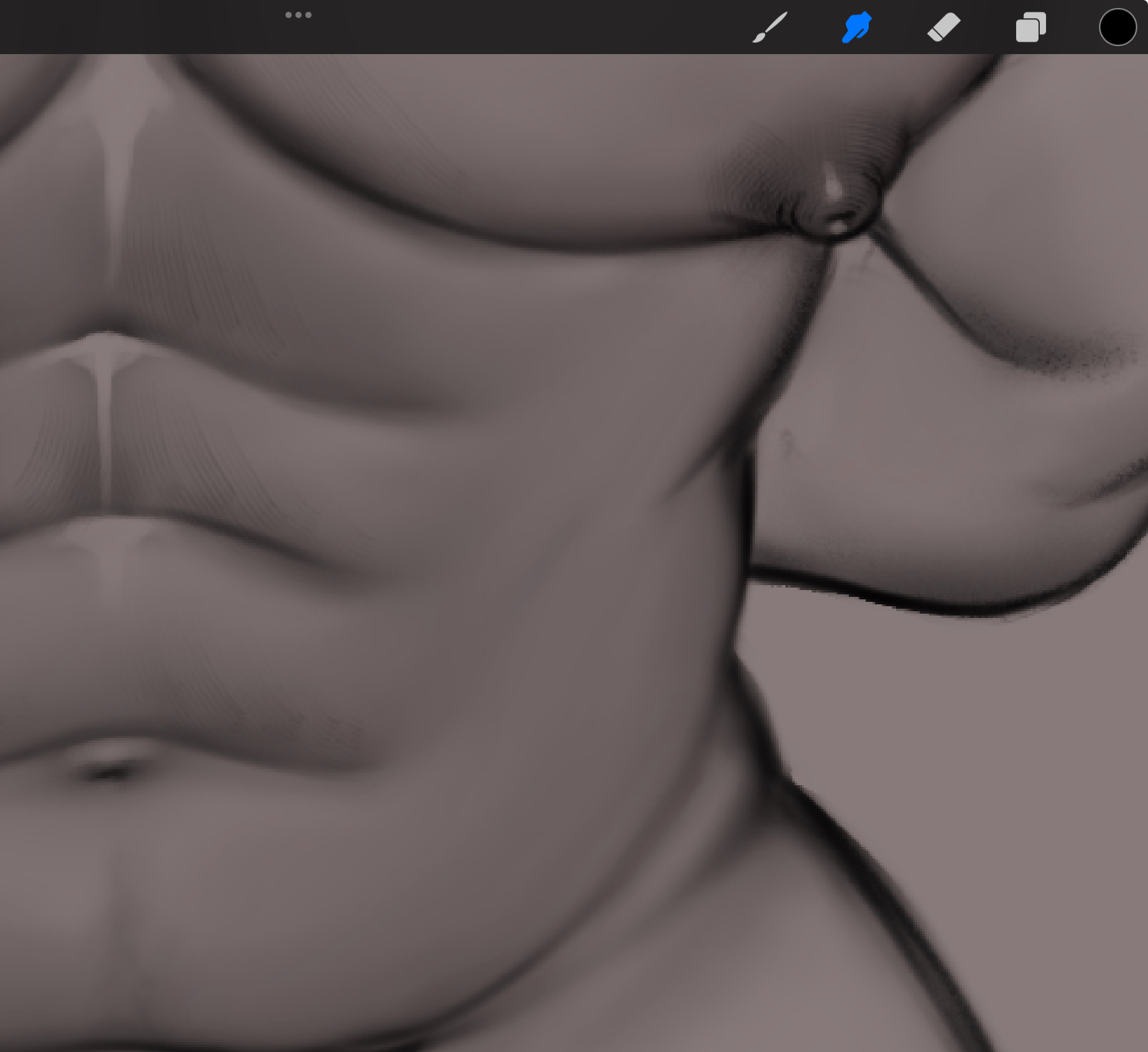Deselect smudge by tapping the brush icon
1148x1052 pixels.
(770, 27)
